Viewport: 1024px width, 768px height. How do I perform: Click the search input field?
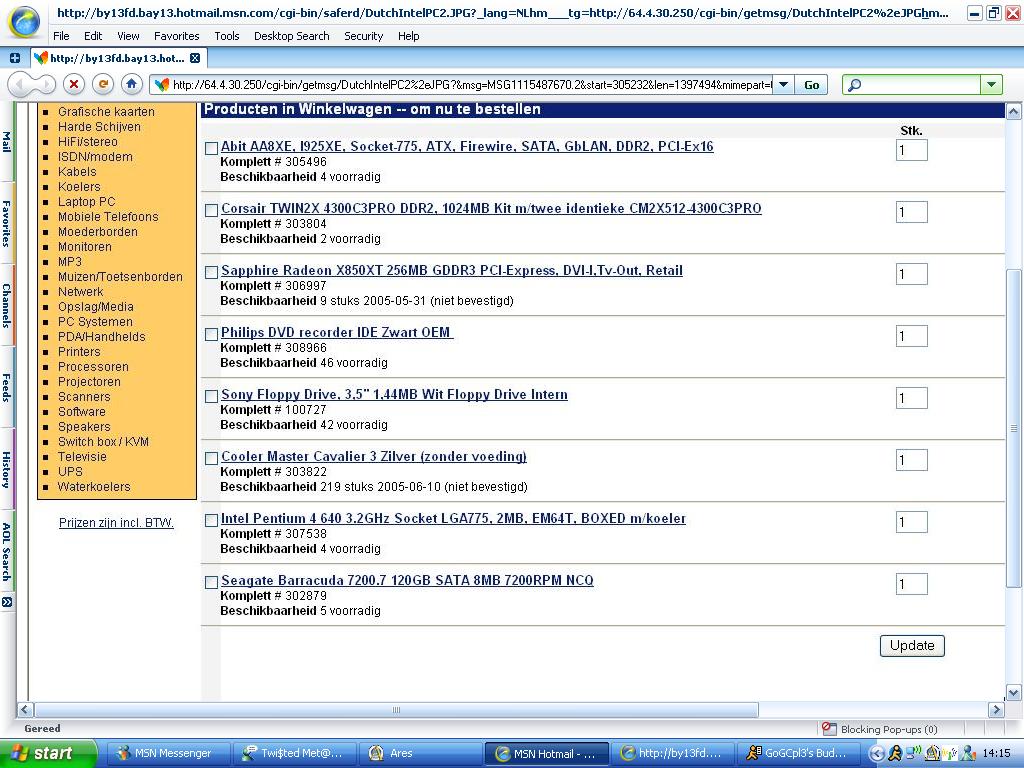coord(921,85)
